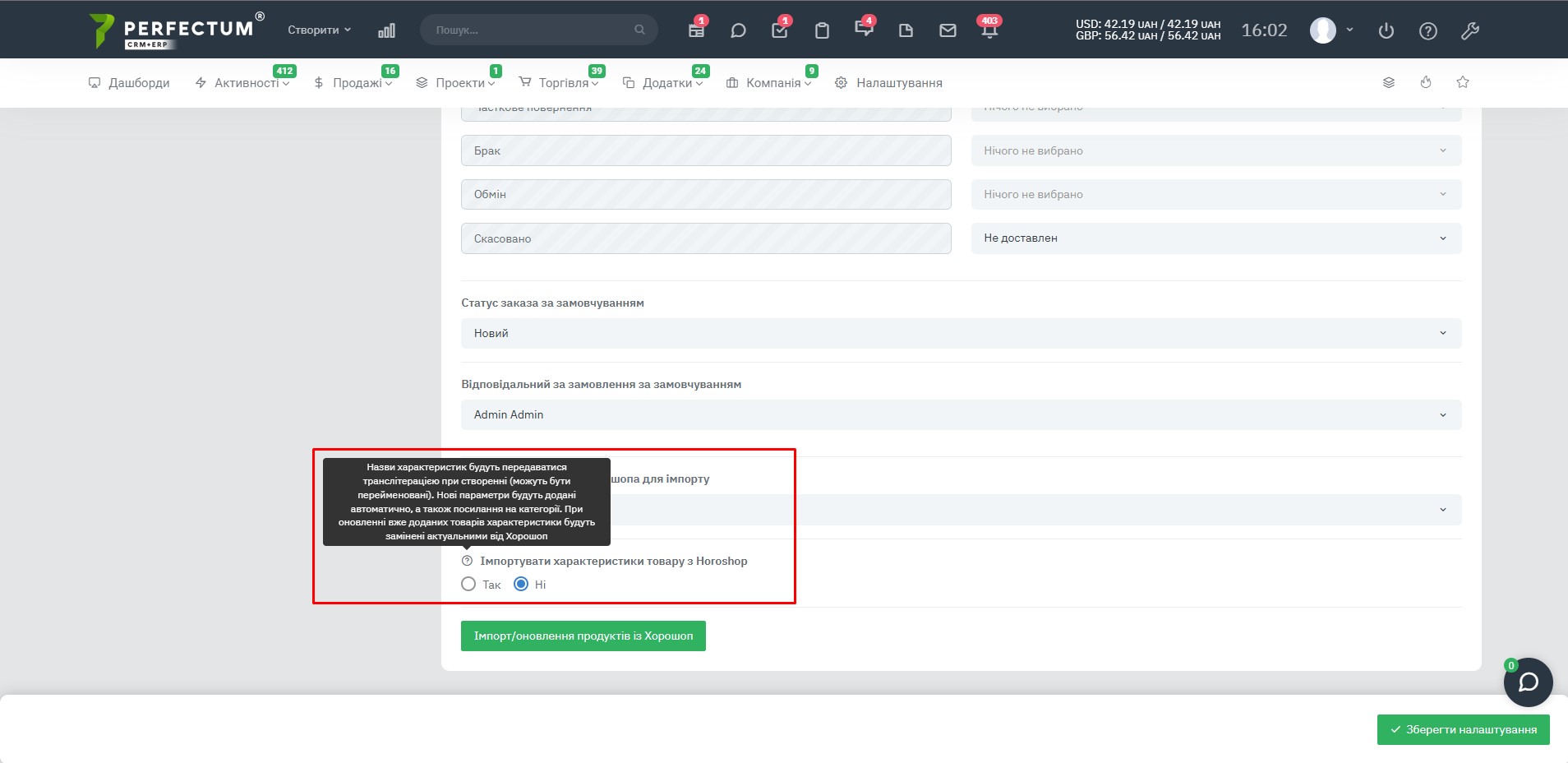Click the flame icon in navigation bar
1568x763 pixels.
click(x=1426, y=82)
